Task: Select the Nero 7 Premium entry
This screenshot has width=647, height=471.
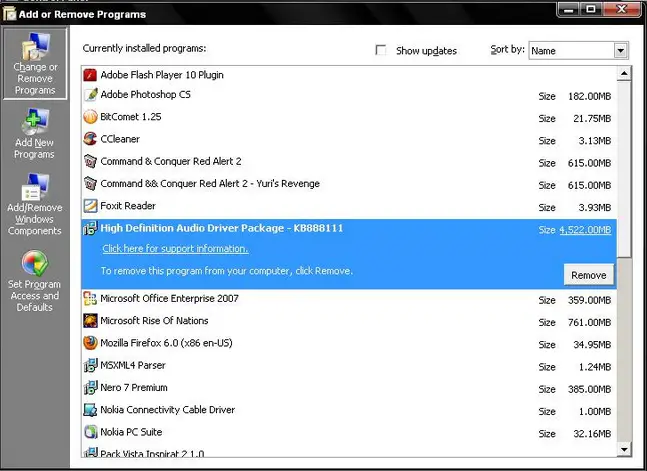Action: click(349, 388)
